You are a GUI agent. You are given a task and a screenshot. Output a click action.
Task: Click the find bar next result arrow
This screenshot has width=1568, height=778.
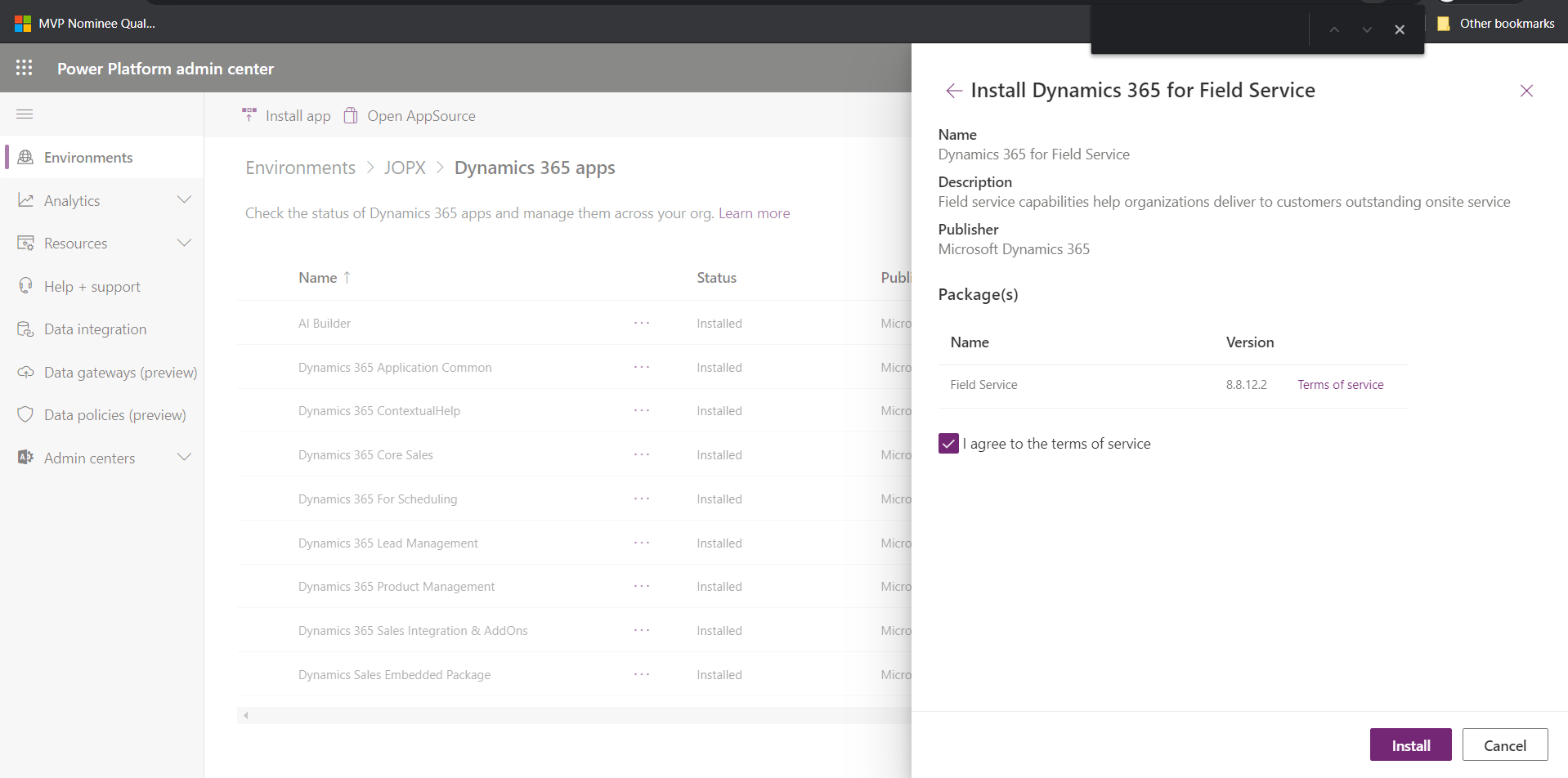pos(1367,29)
